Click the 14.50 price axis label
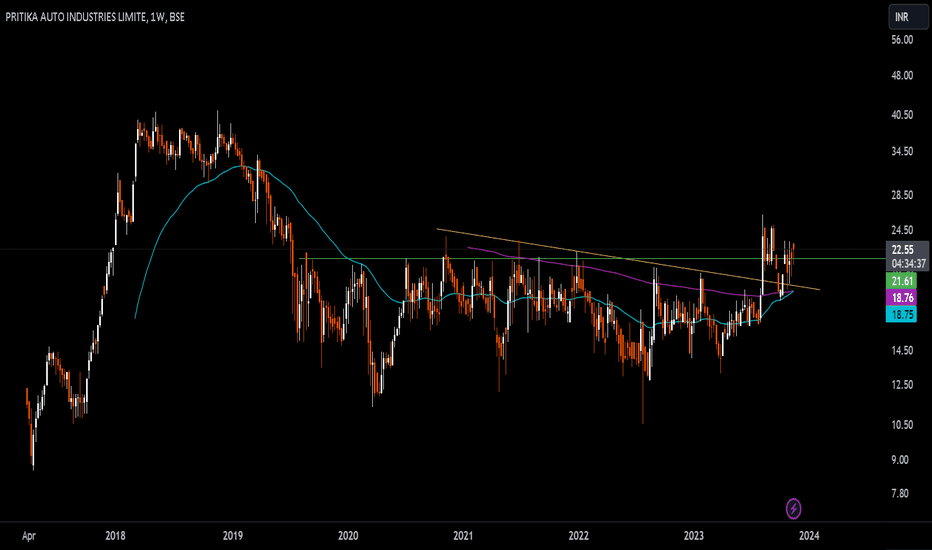932x550 pixels. click(x=902, y=350)
